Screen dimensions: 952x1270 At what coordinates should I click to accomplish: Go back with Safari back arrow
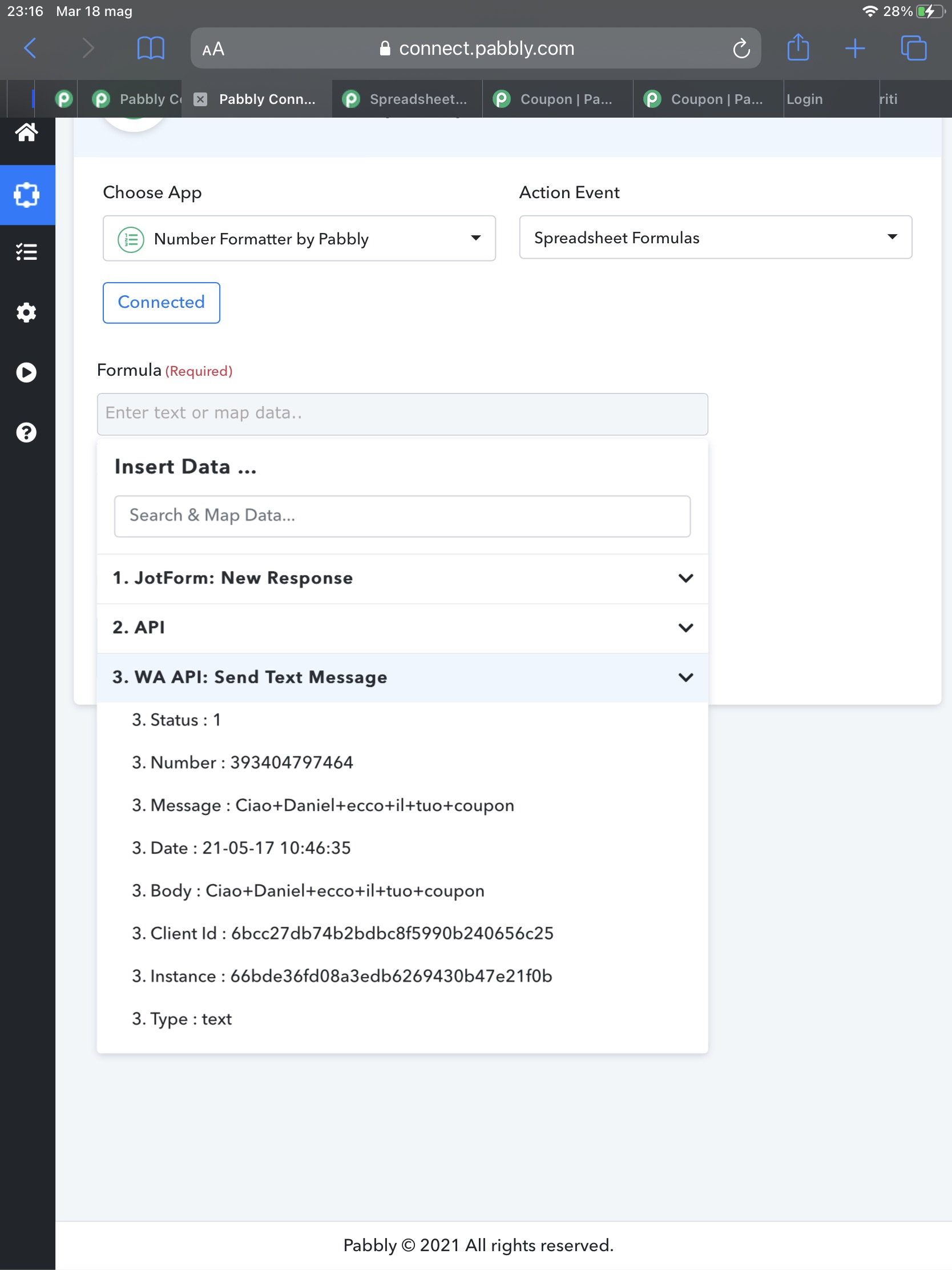coord(30,48)
